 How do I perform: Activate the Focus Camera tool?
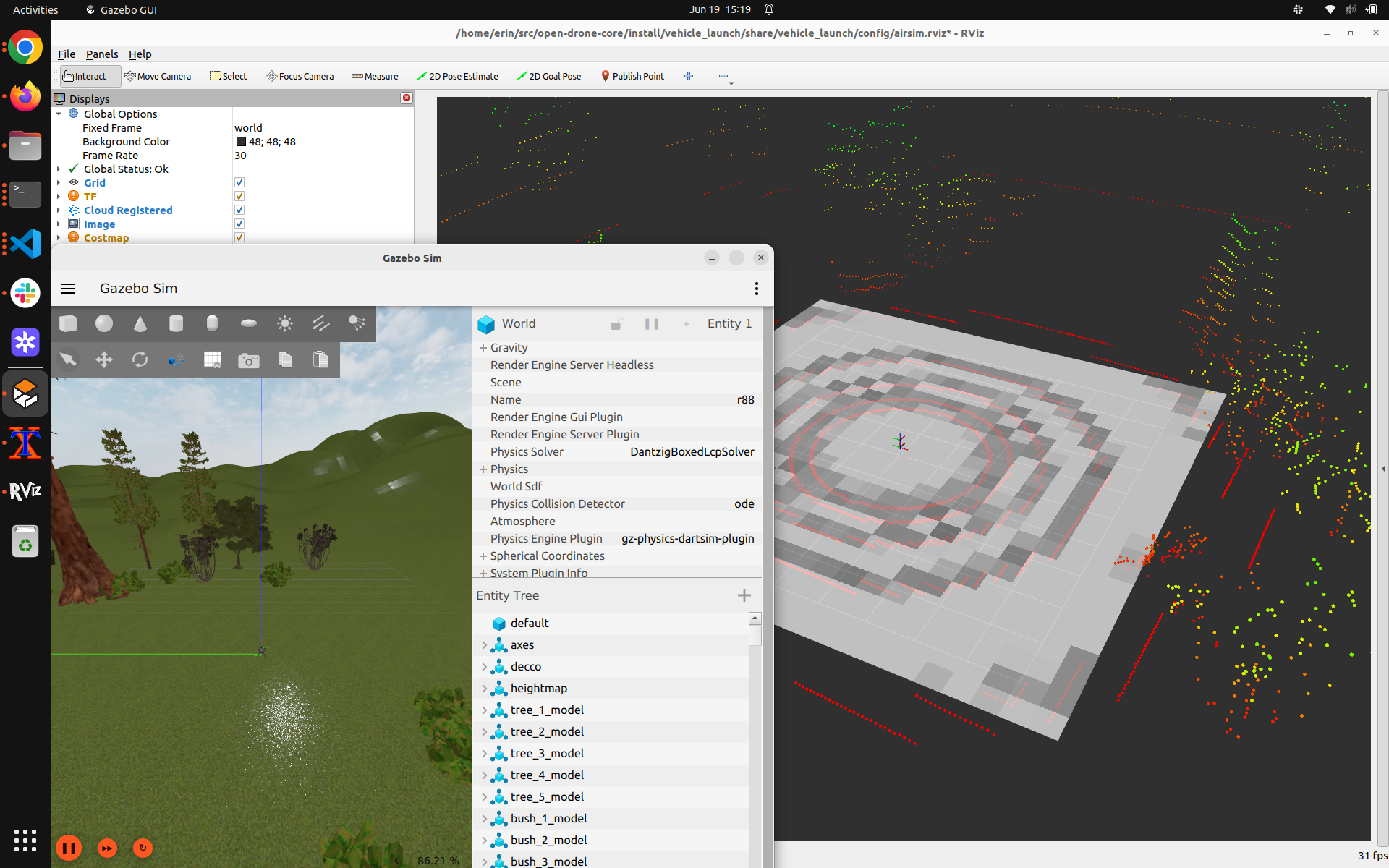pyautogui.click(x=300, y=76)
